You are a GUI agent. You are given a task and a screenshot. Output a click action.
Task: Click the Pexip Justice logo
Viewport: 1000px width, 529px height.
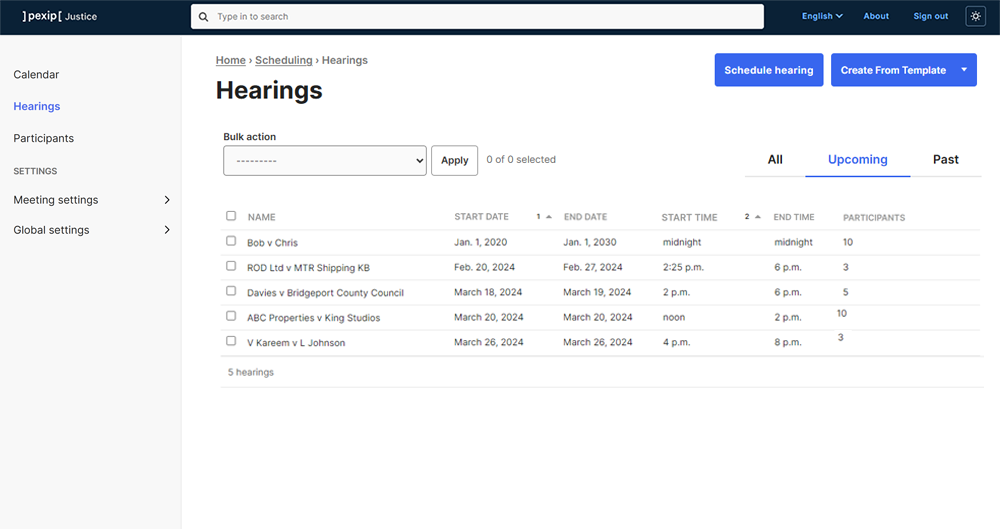coord(60,16)
